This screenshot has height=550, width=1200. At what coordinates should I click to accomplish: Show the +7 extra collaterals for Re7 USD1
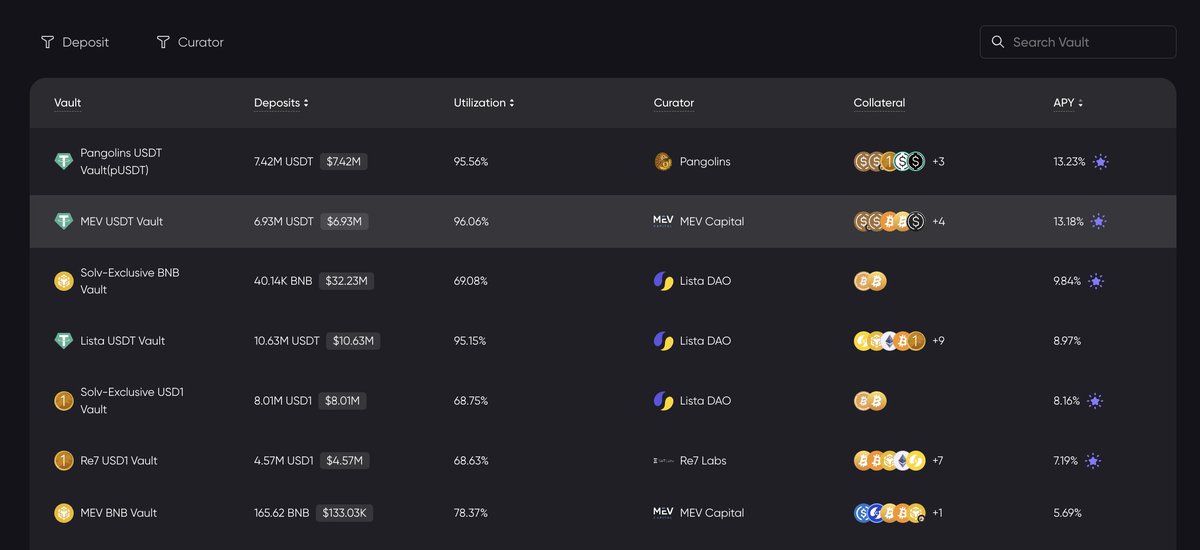pyautogui.click(x=938, y=461)
